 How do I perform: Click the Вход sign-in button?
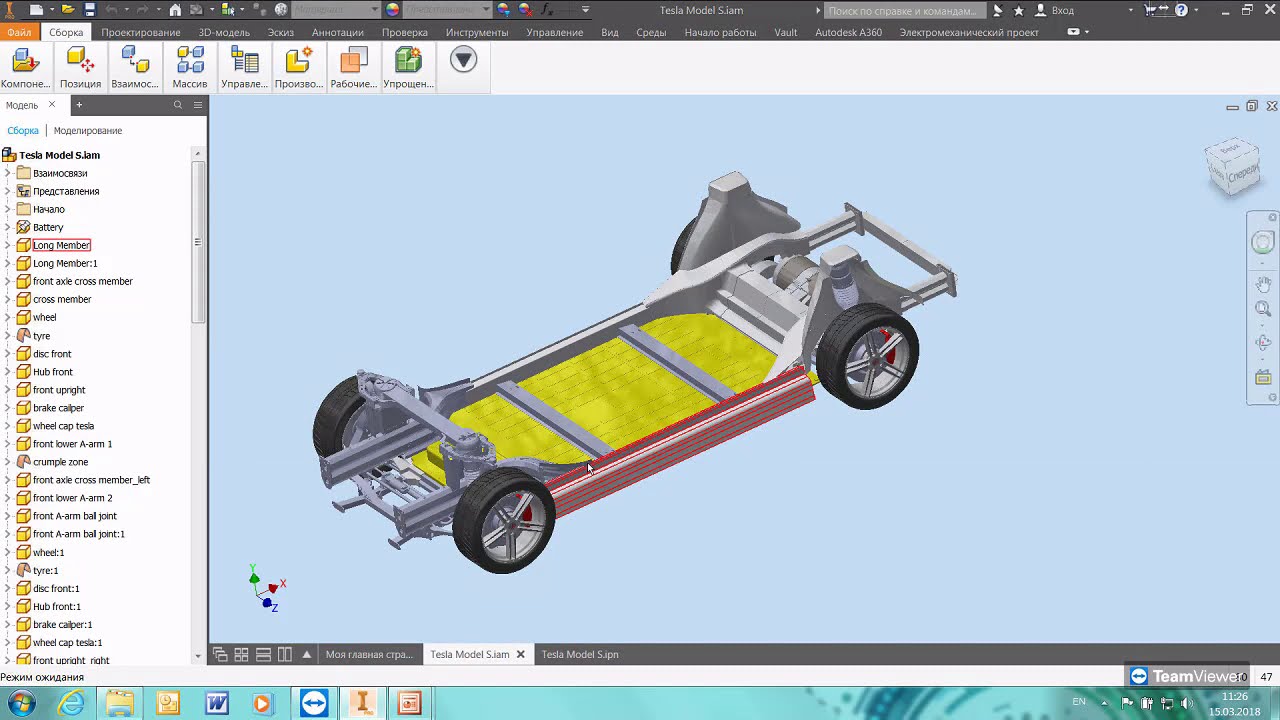[x=1055, y=10]
